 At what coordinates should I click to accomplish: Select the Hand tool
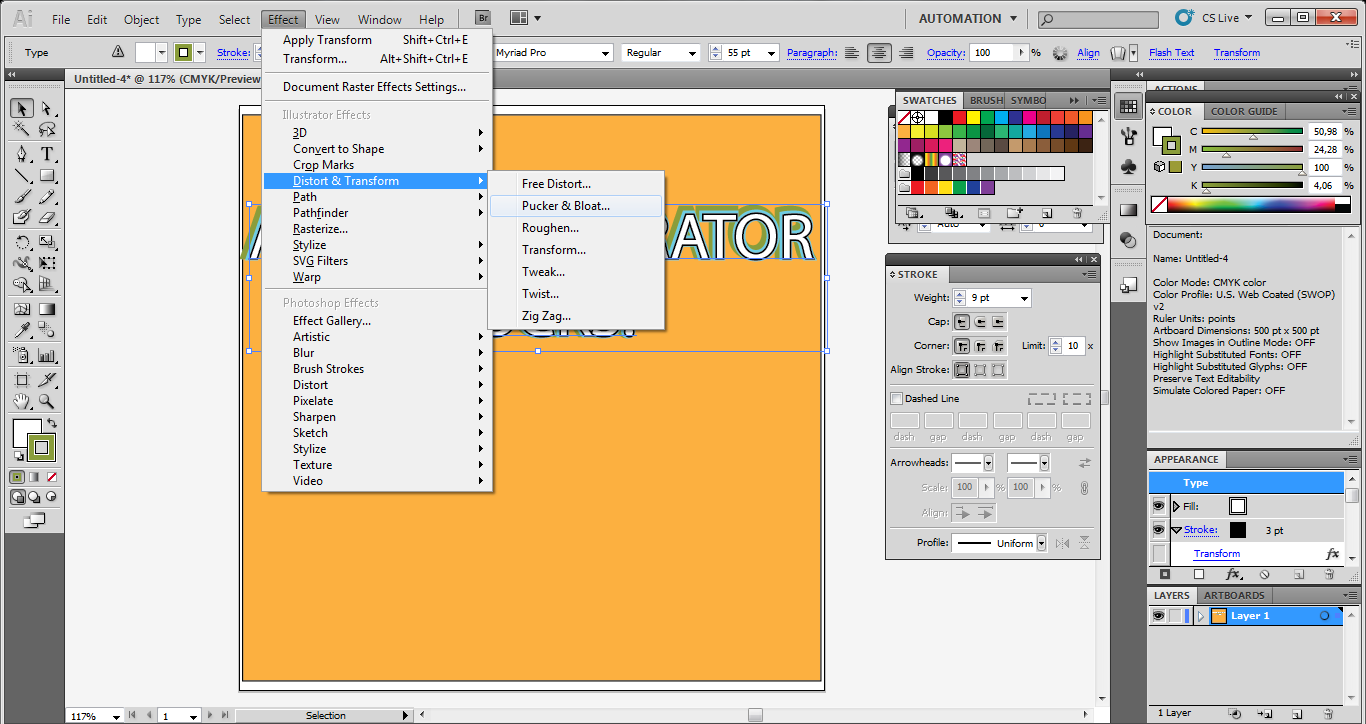coord(22,401)
